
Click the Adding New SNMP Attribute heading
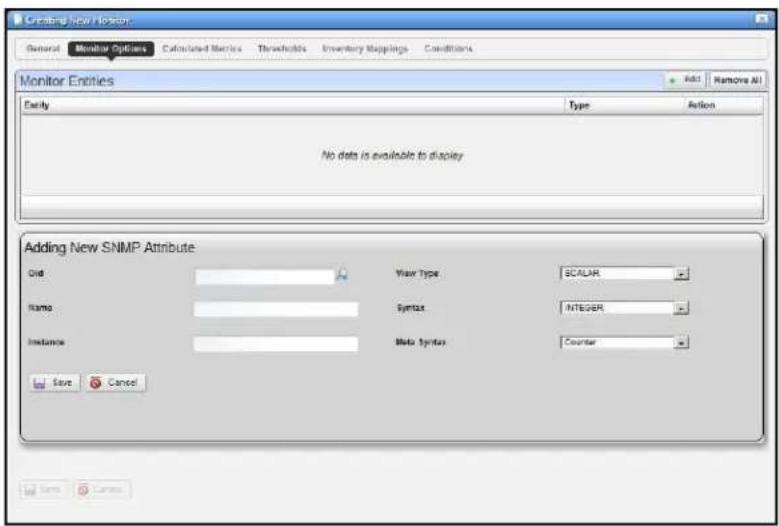coord(110,247)
